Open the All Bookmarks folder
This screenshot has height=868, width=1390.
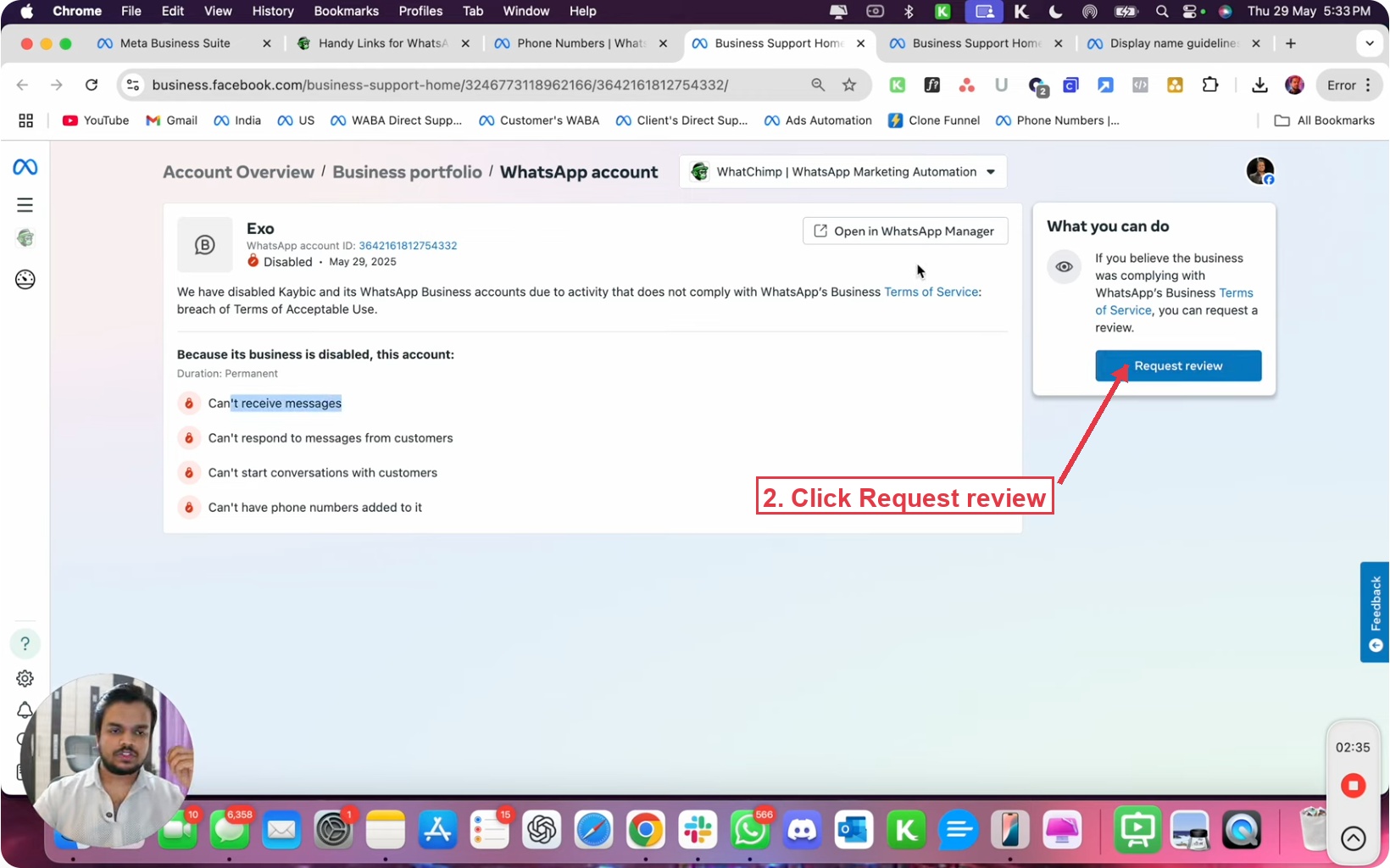[x=1325, y=120]
